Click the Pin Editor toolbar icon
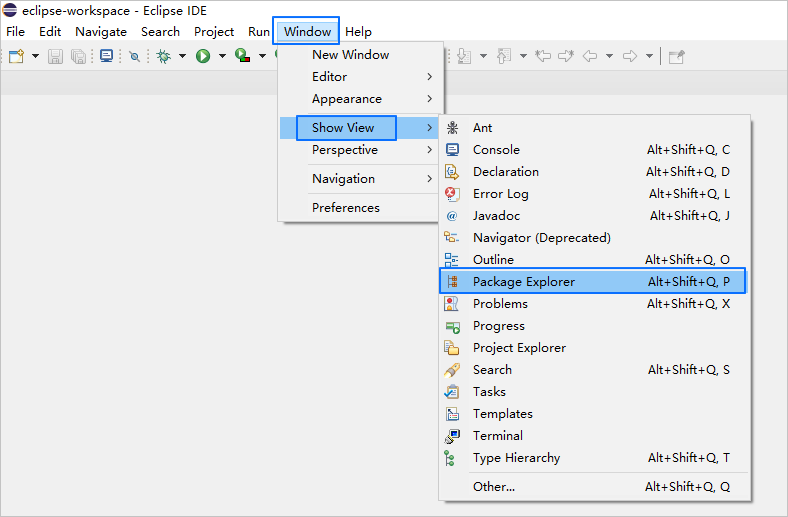The height and width of the screenshot is (517, 788). [x=677, y=56]
